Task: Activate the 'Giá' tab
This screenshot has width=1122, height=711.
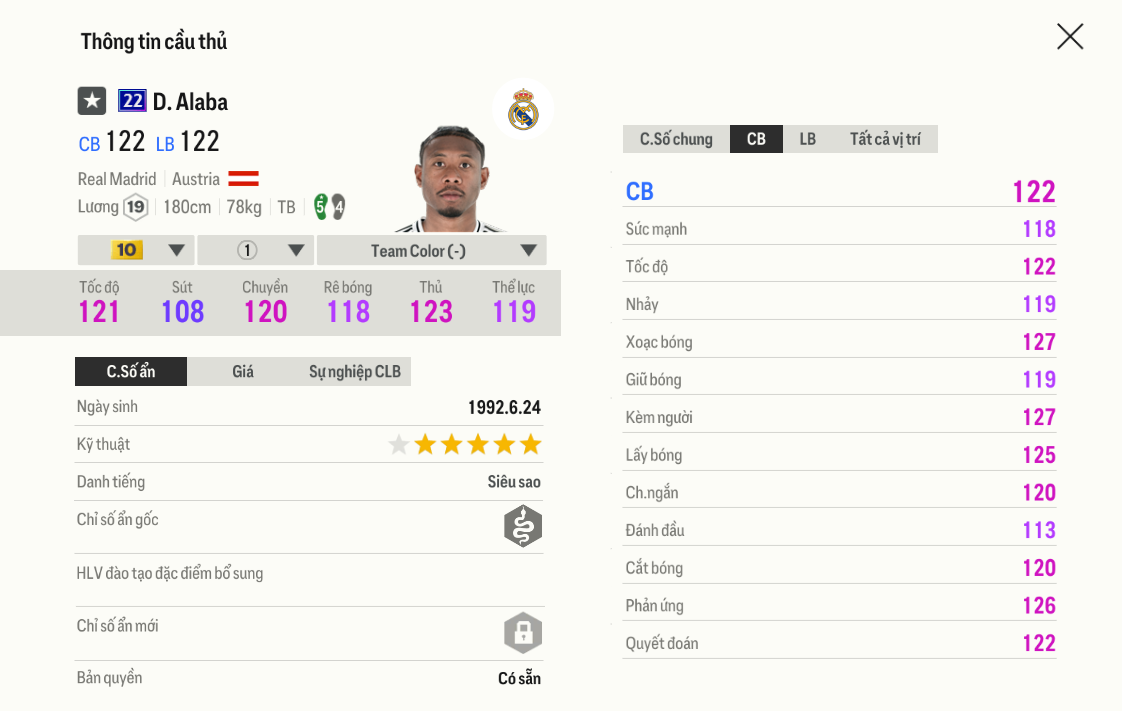Action: [x=245, y=371]
